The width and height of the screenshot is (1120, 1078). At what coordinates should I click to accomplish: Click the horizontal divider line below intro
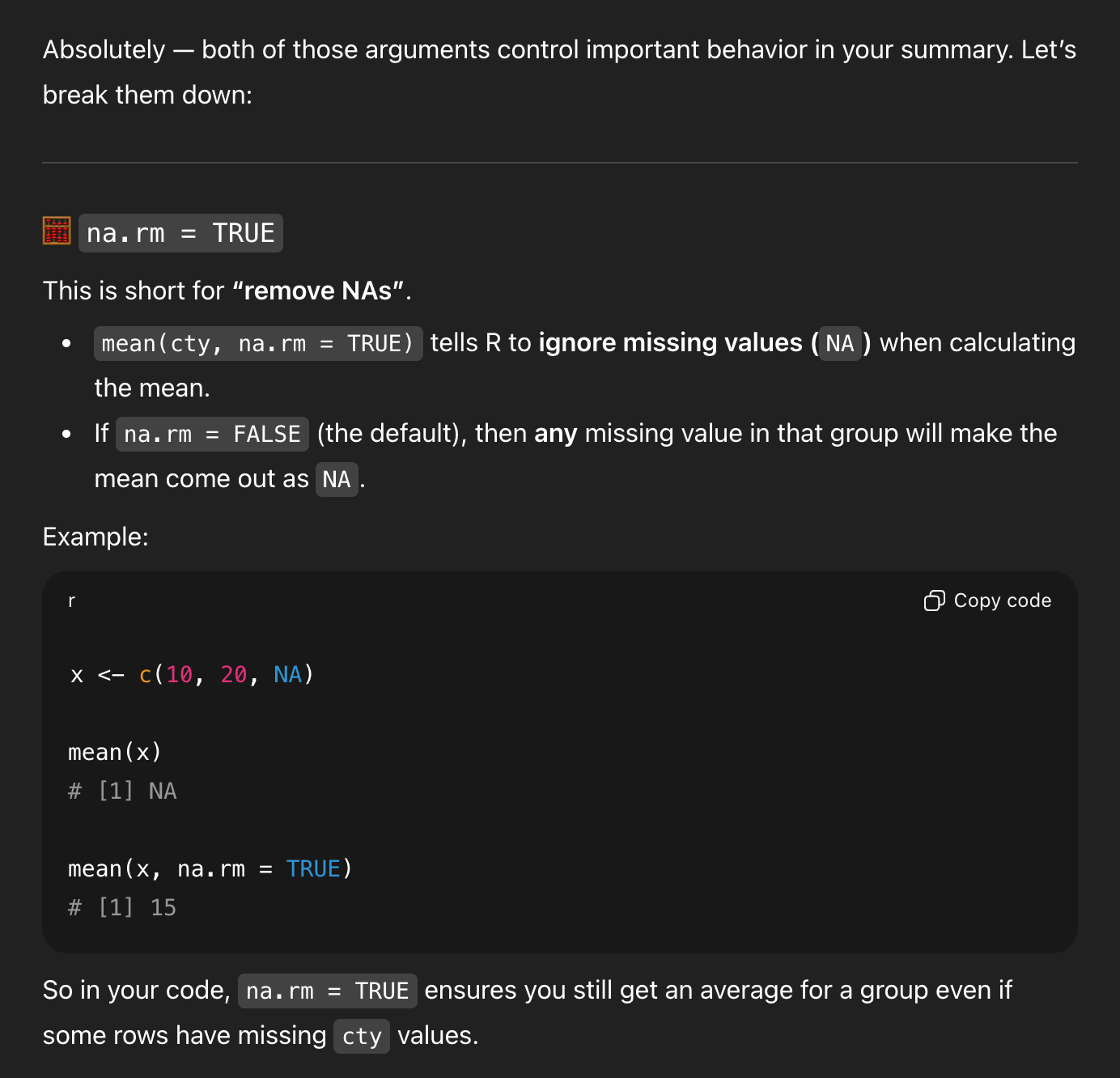560,163
